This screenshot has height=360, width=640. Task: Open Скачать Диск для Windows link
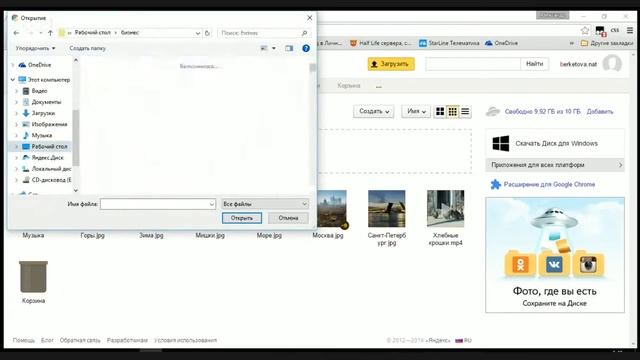click(x=556, y=143)
